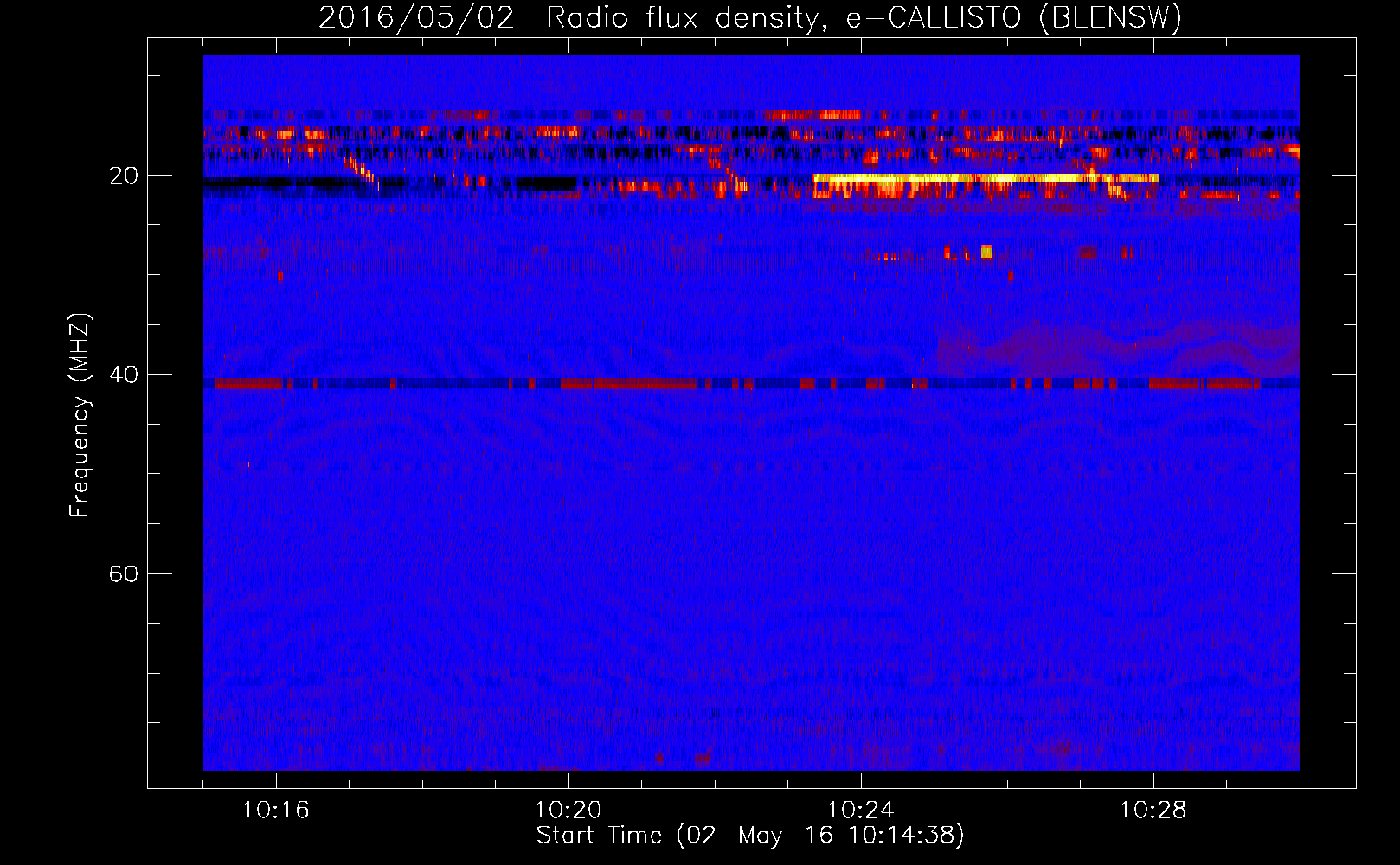Click the frequency axis label '20'
The height and width of the screenshot is (865, 1400).
123,176
